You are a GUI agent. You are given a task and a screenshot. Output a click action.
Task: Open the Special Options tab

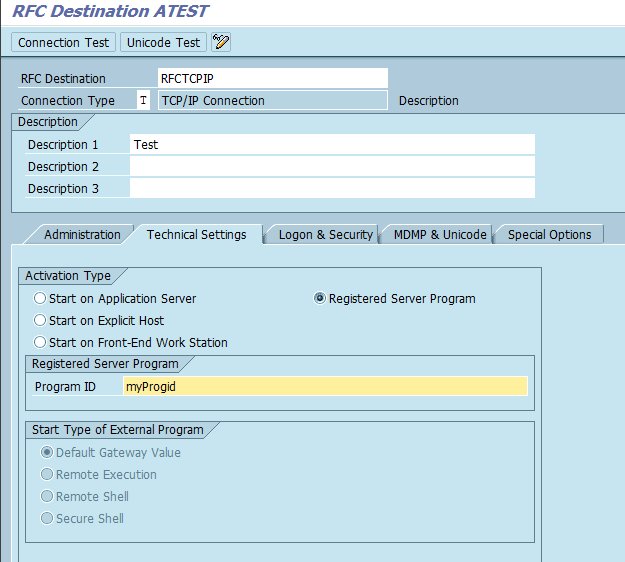(549, 235)
